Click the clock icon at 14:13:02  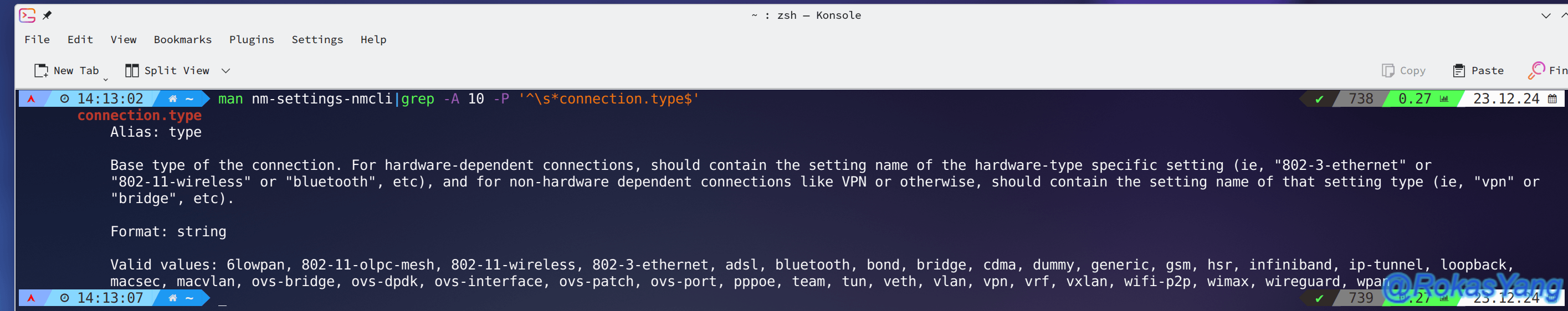point(64,99)
